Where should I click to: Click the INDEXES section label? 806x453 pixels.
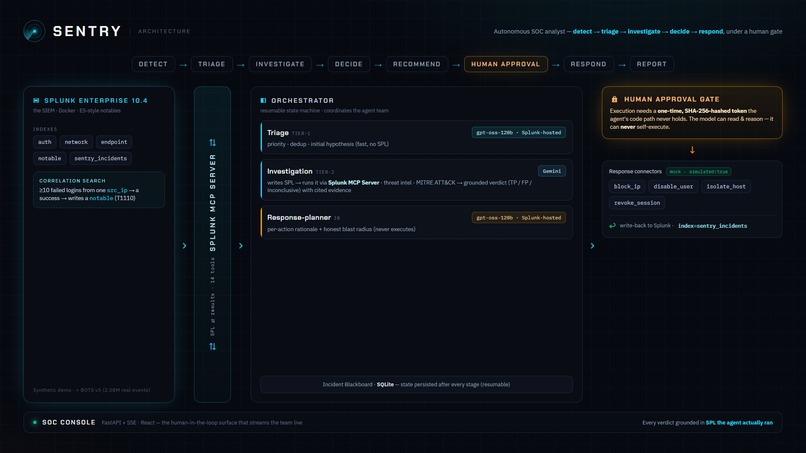point(45,130)
